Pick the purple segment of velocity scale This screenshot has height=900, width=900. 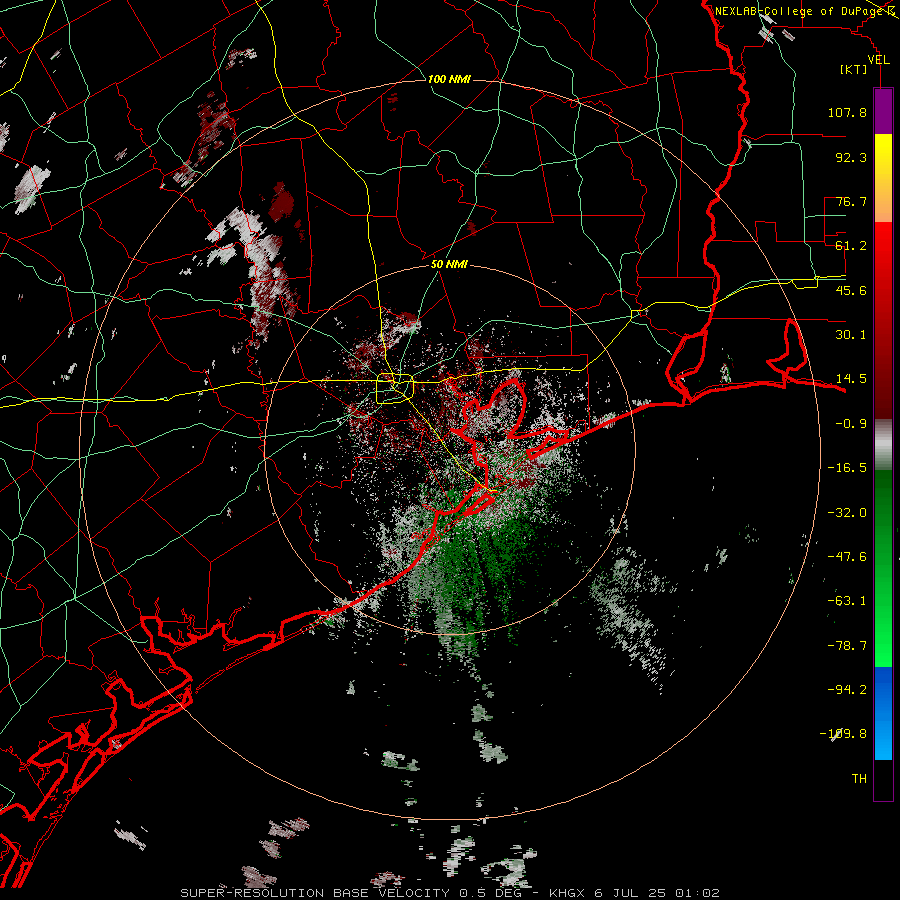[x=883, y=111]
